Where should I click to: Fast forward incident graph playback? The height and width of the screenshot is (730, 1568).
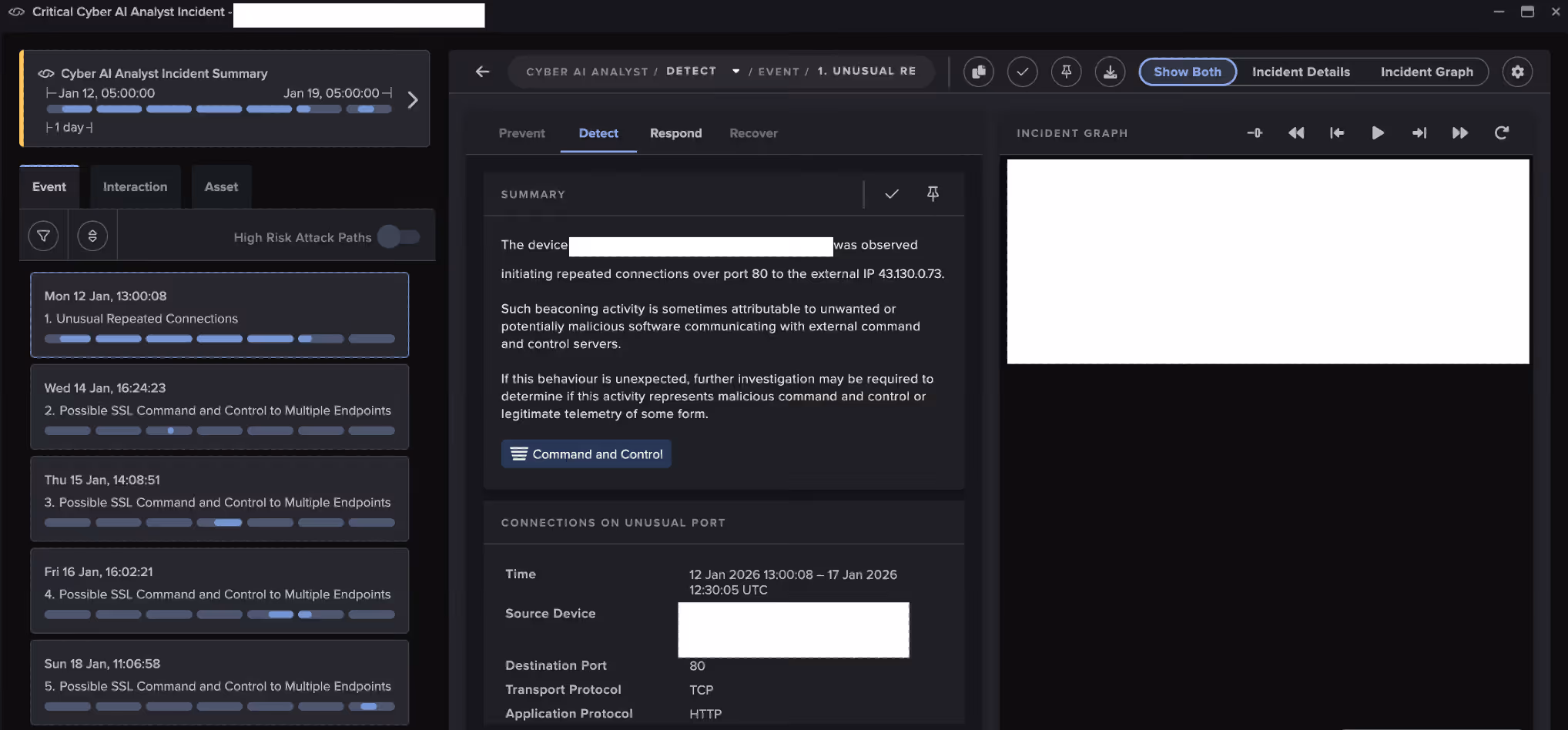tap(1459, 133)
